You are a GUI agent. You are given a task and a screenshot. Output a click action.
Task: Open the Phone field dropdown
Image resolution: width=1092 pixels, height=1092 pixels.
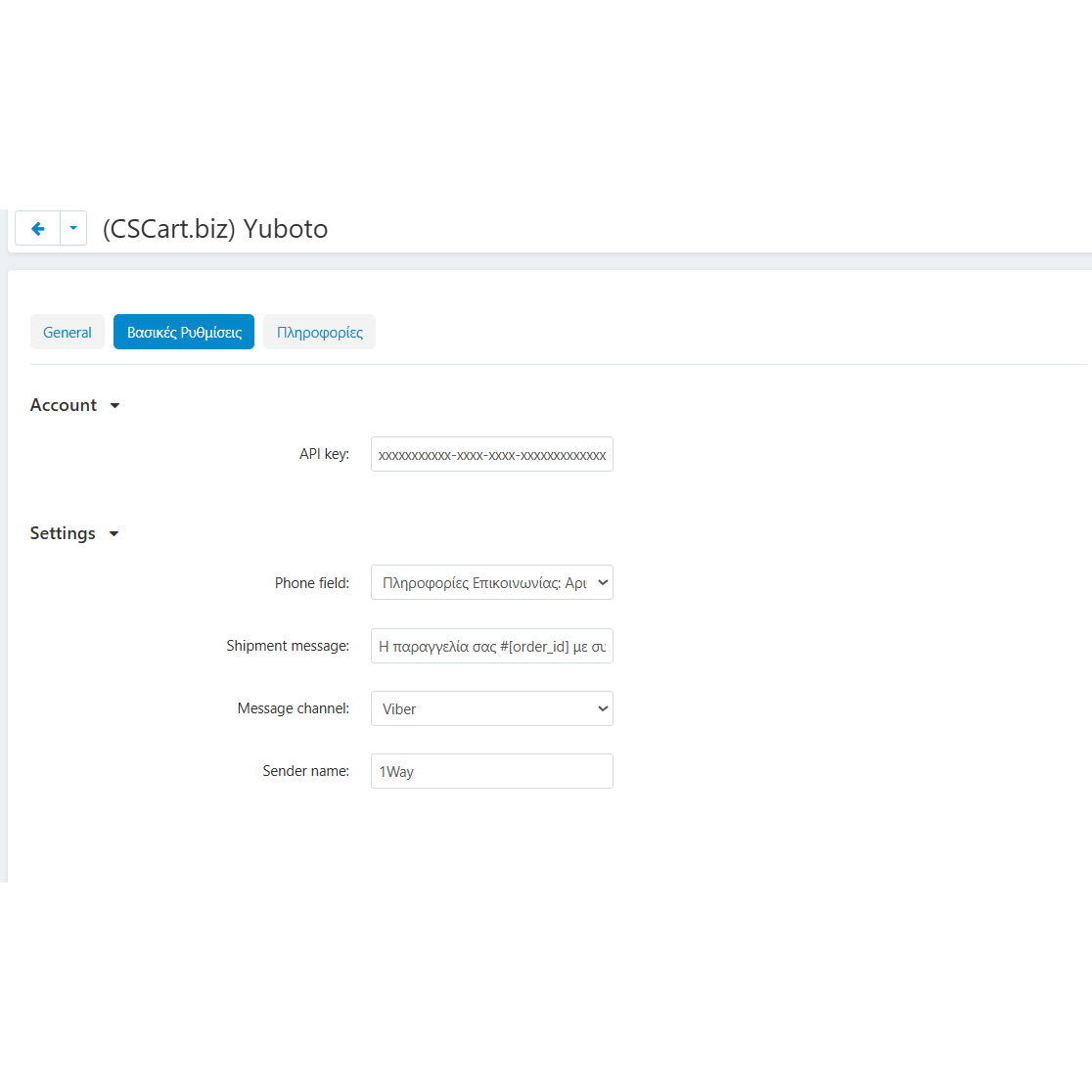point(491,583)
